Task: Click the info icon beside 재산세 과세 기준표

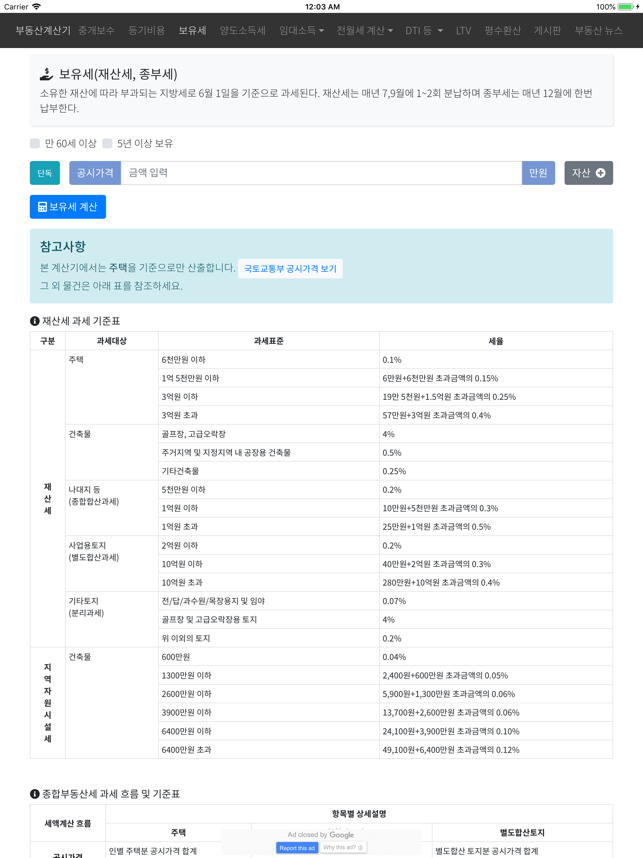Action: point(35,321)
